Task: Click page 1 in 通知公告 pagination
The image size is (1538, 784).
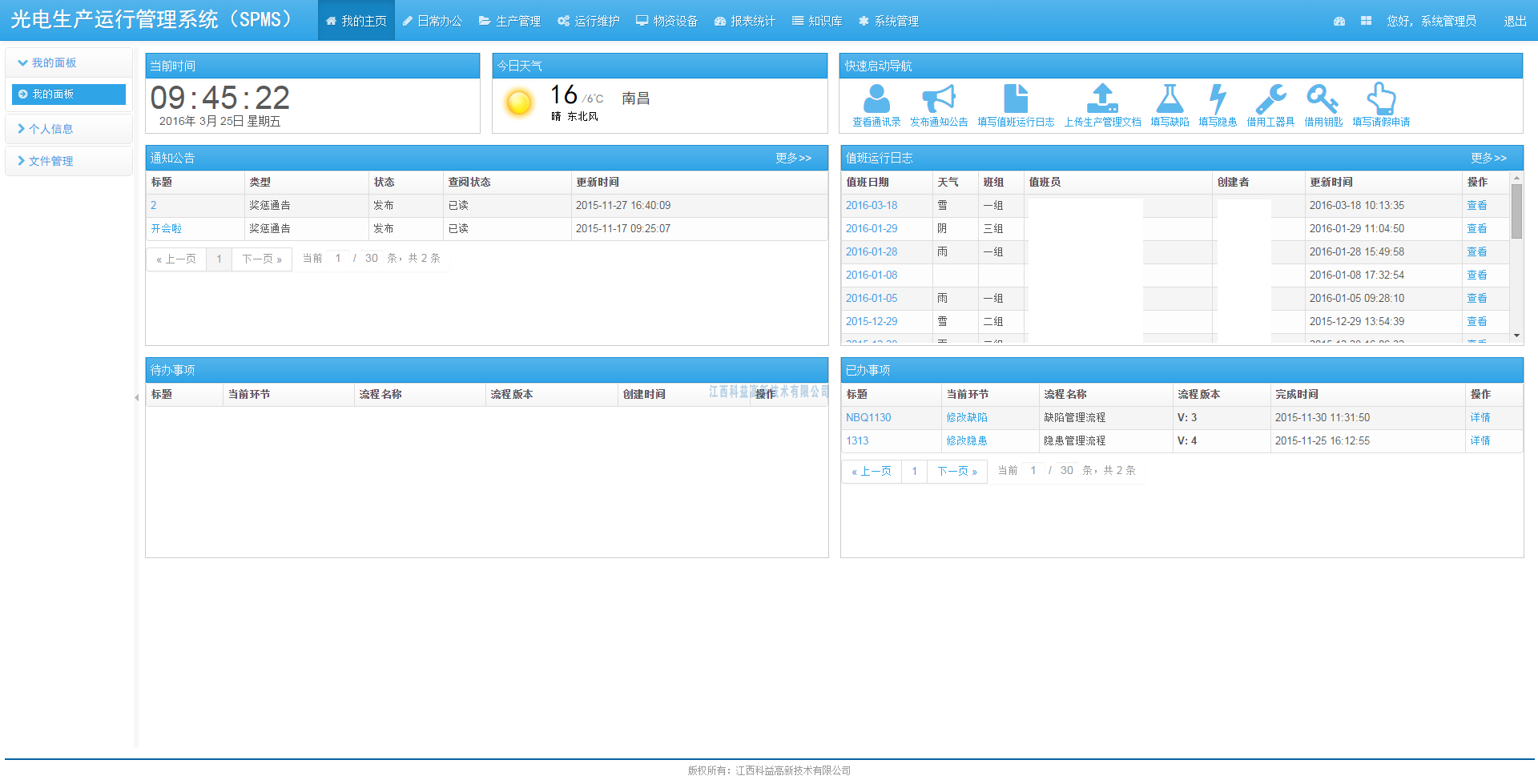Action: (219, 259)
